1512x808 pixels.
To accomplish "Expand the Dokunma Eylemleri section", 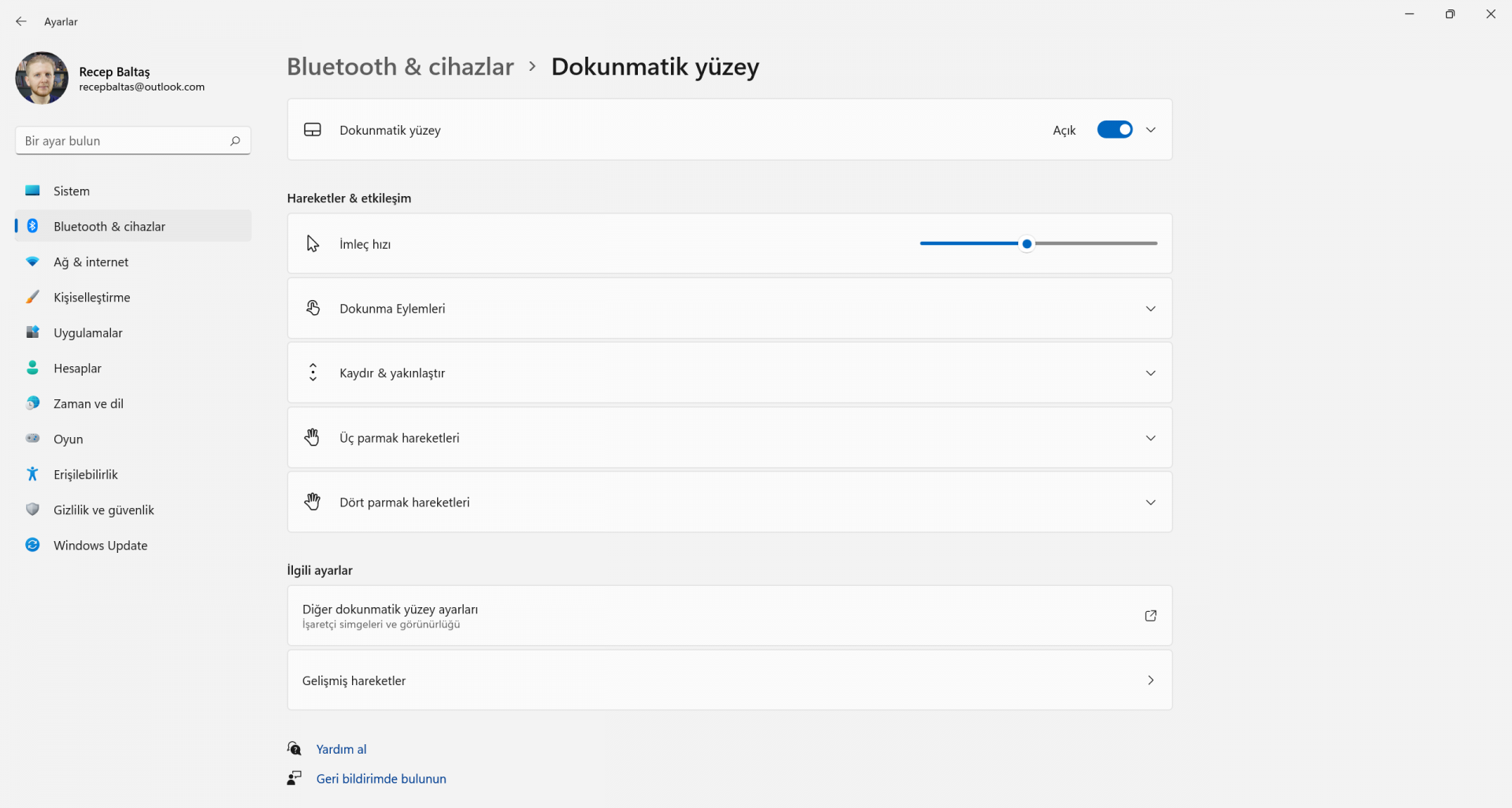I will pyautogui.click(x=1151, y=309).
